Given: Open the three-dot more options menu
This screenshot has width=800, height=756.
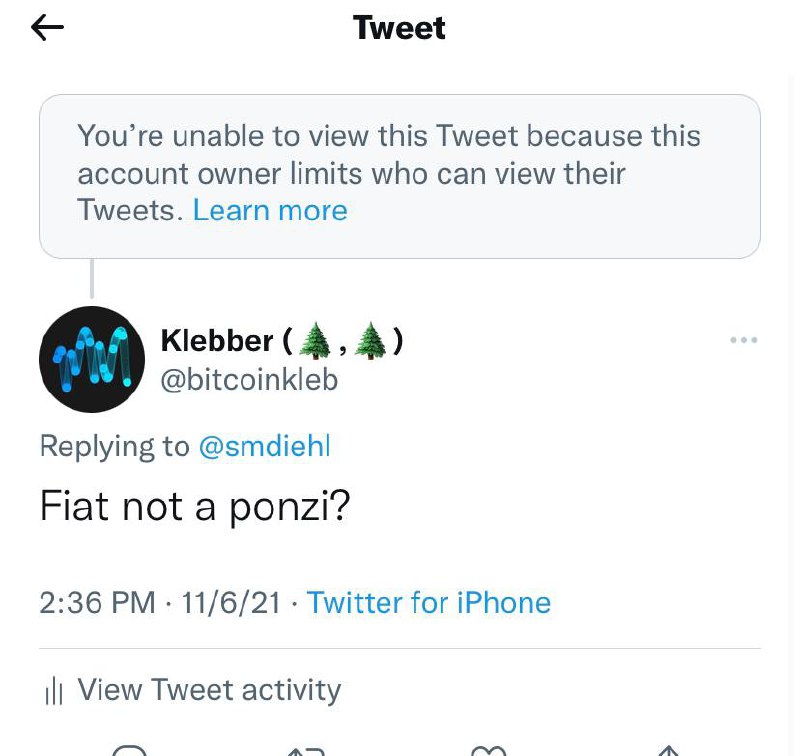Looking at the screenshot, I should [743, 340].
